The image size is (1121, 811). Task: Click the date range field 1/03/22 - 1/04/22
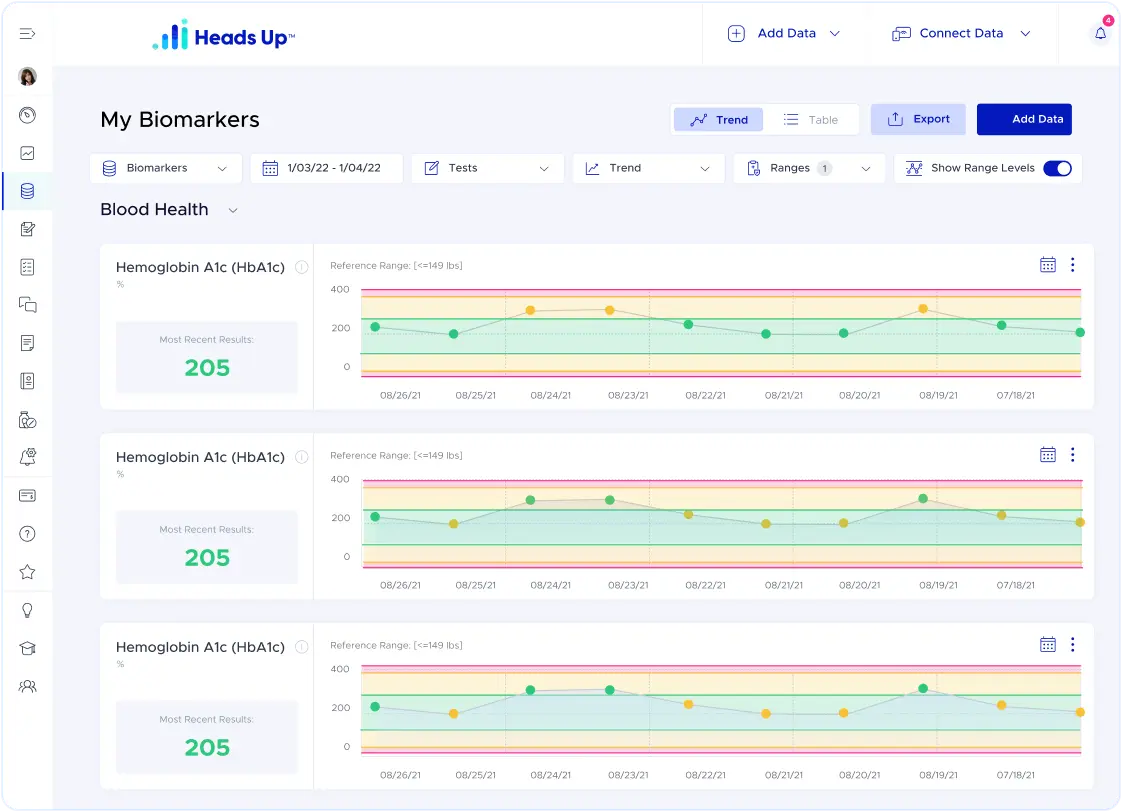(326, 168)
